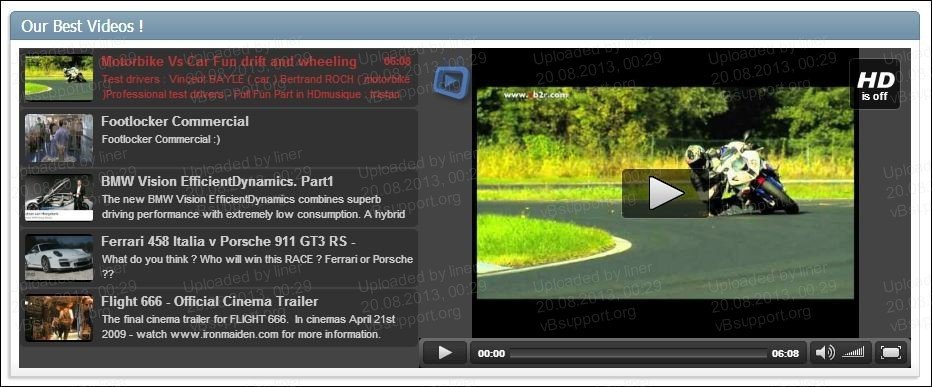Select the Ferrari 458 Italia v Porsche title
The image size is (932, 387).
coord(228,241)
